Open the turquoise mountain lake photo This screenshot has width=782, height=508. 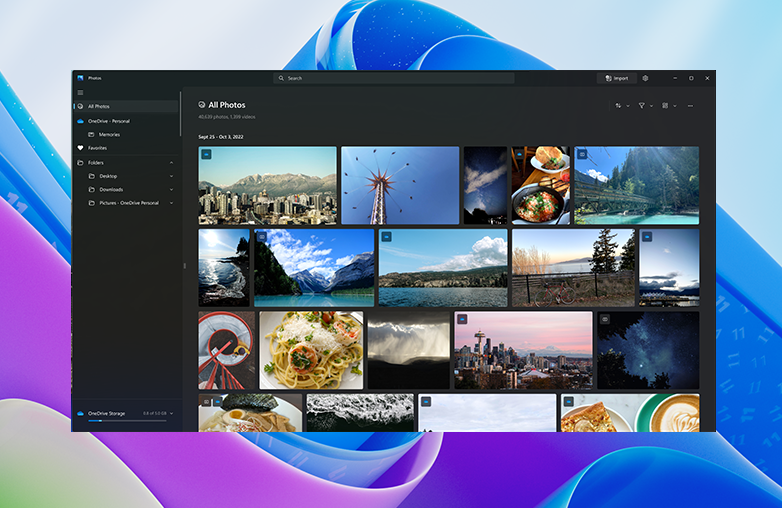[314, 268]
